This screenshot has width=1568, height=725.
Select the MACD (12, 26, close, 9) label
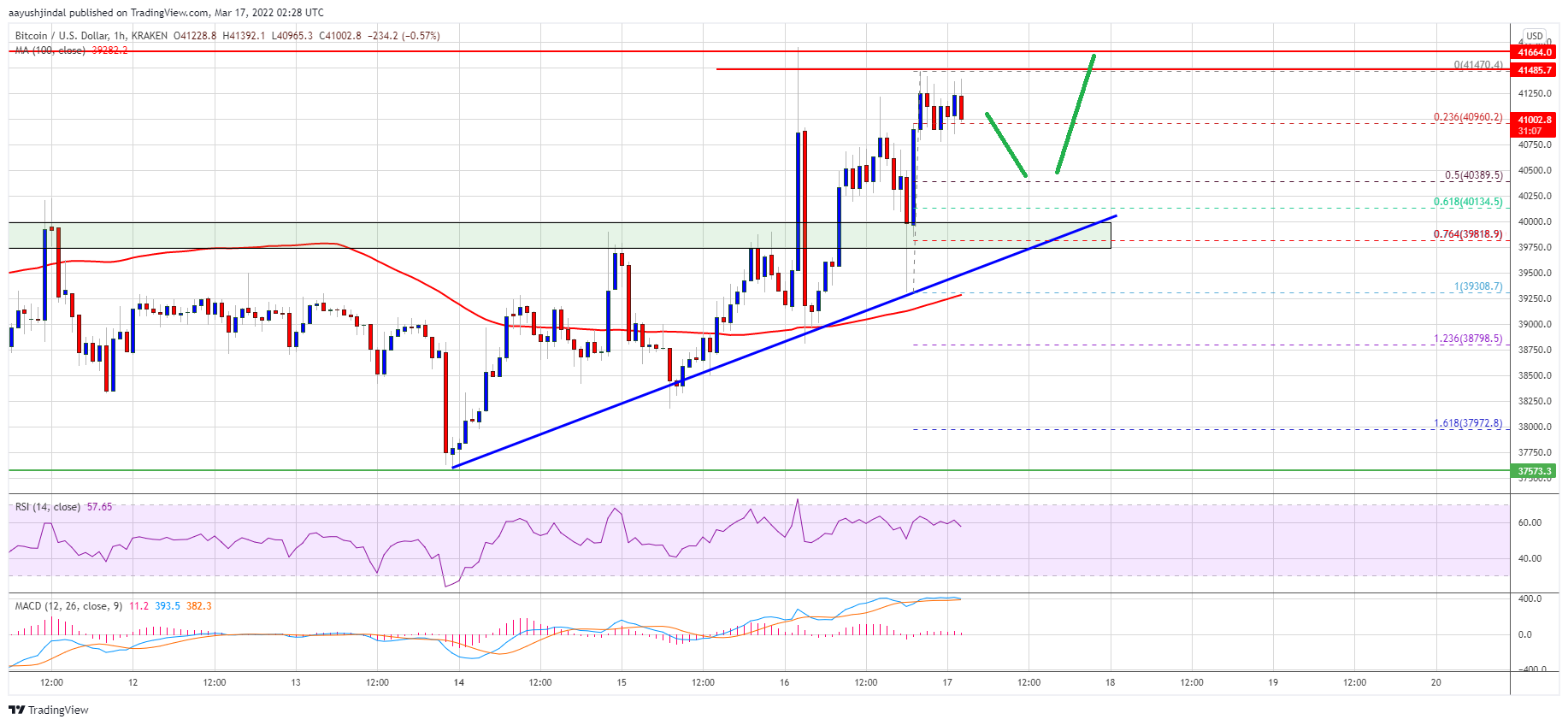tap(69, 606)
